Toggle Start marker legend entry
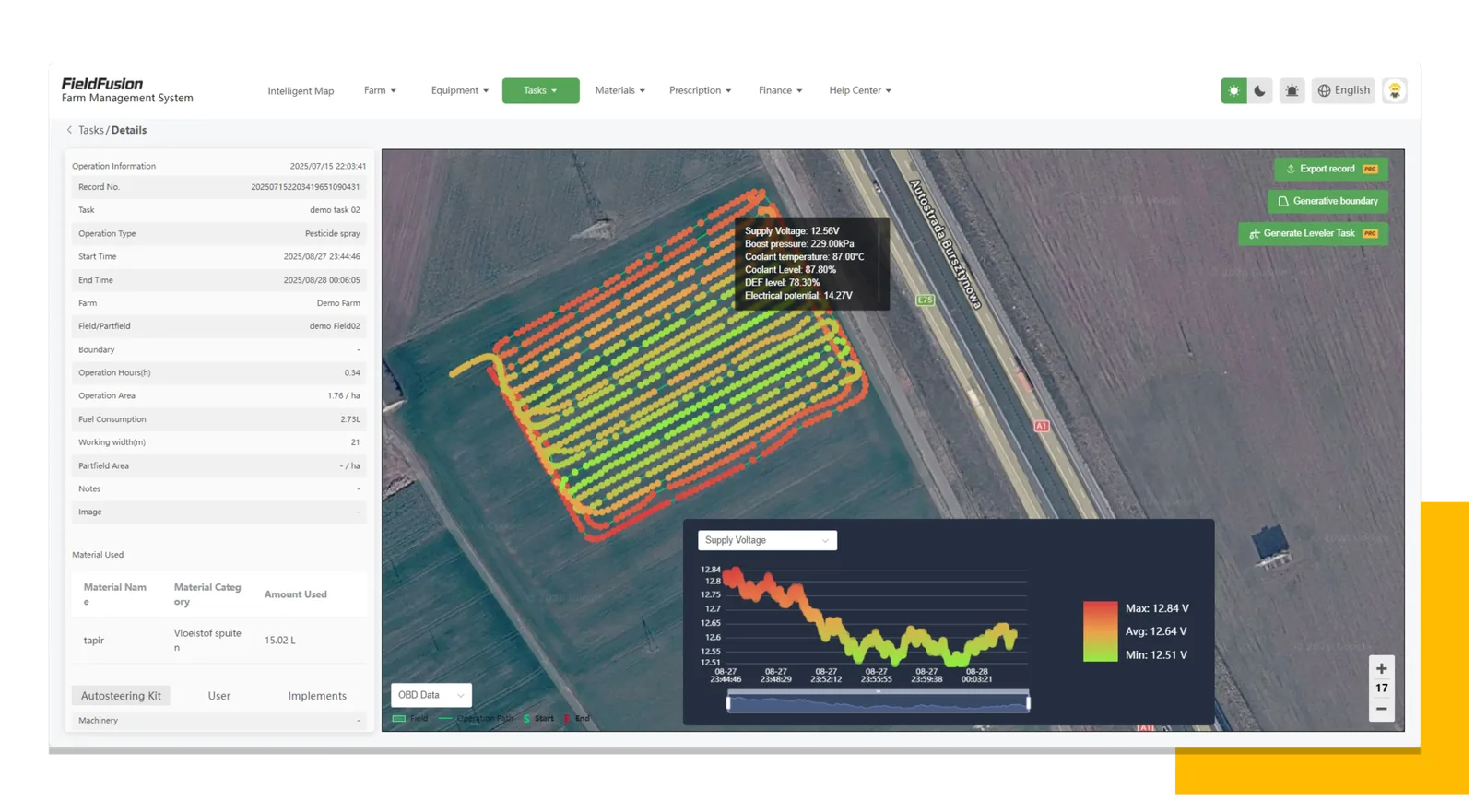Image resolution: width=1475 pixels, height=812 pixels. pos(539,719)
